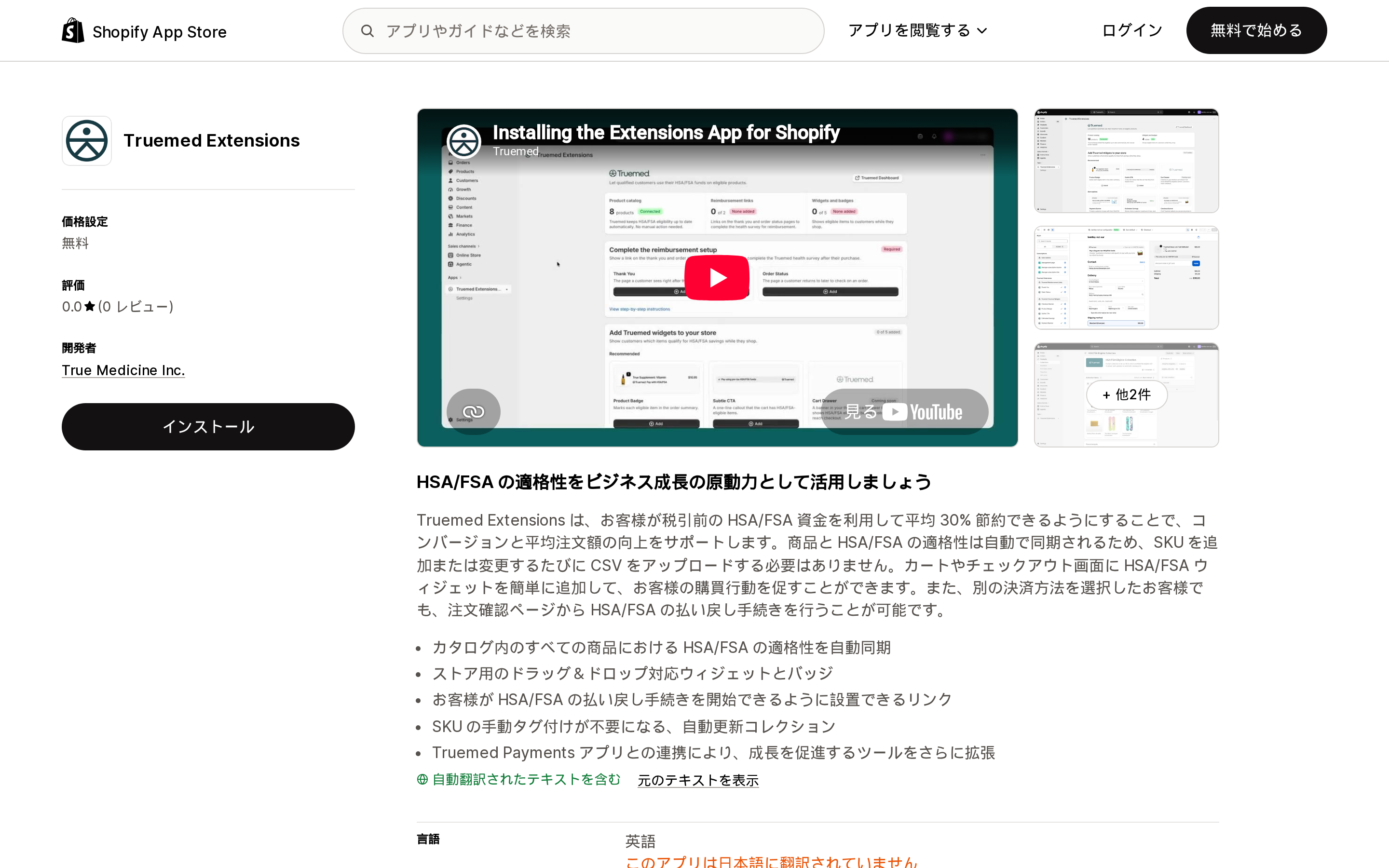1389x868 pixels.
Task: Click the このアプリは日本語に翻訳されていません notice
Action: tap(771, 862)
